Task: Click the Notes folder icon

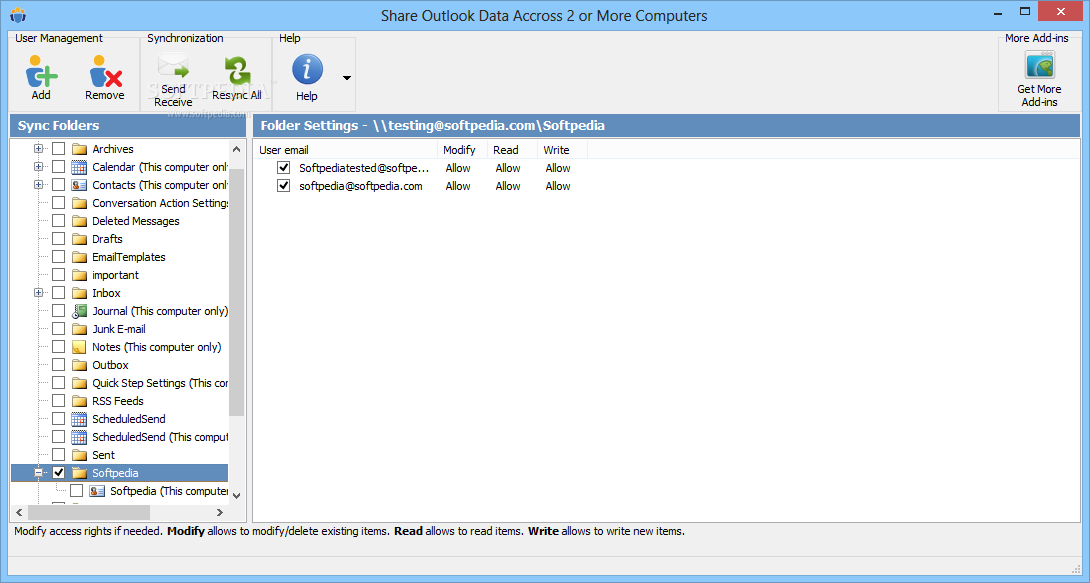Action: coord(79,347)
